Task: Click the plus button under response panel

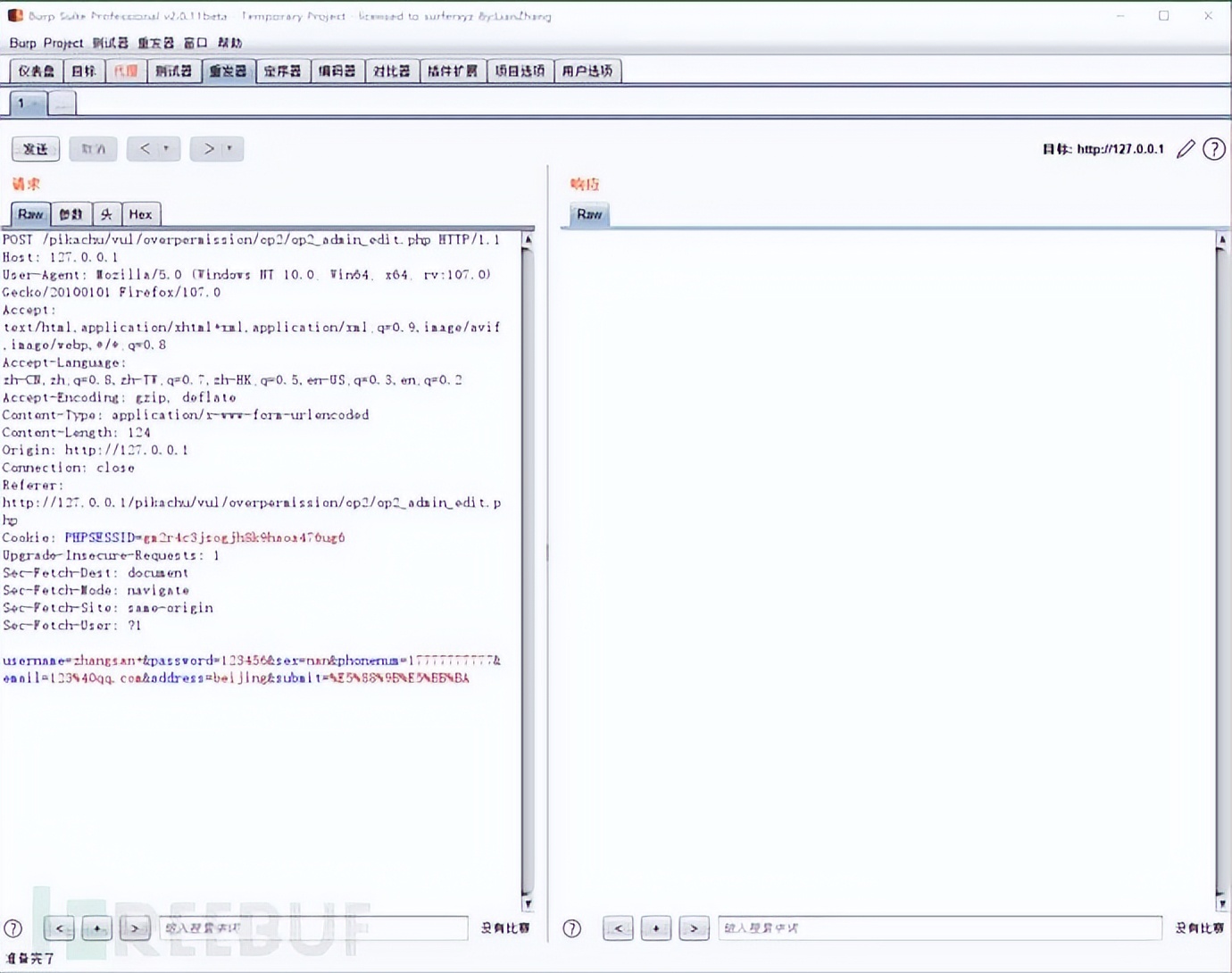Action: point(656,928)
